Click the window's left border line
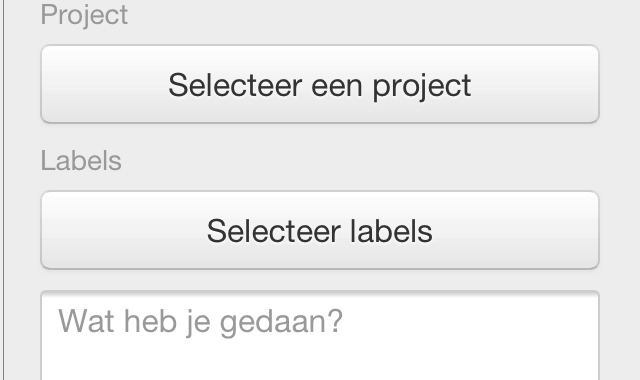Viewport: 640px width, 380px height. pos(4,190)
